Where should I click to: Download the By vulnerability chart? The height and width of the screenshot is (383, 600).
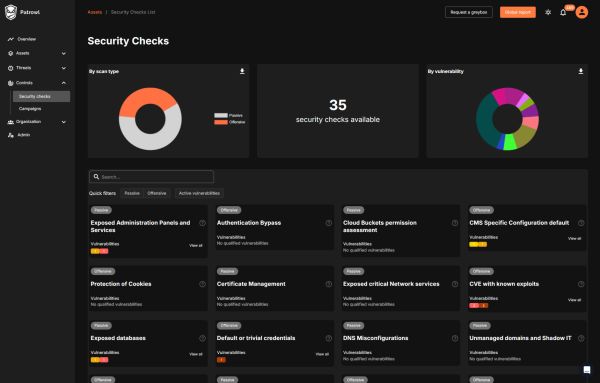point(580,71)
